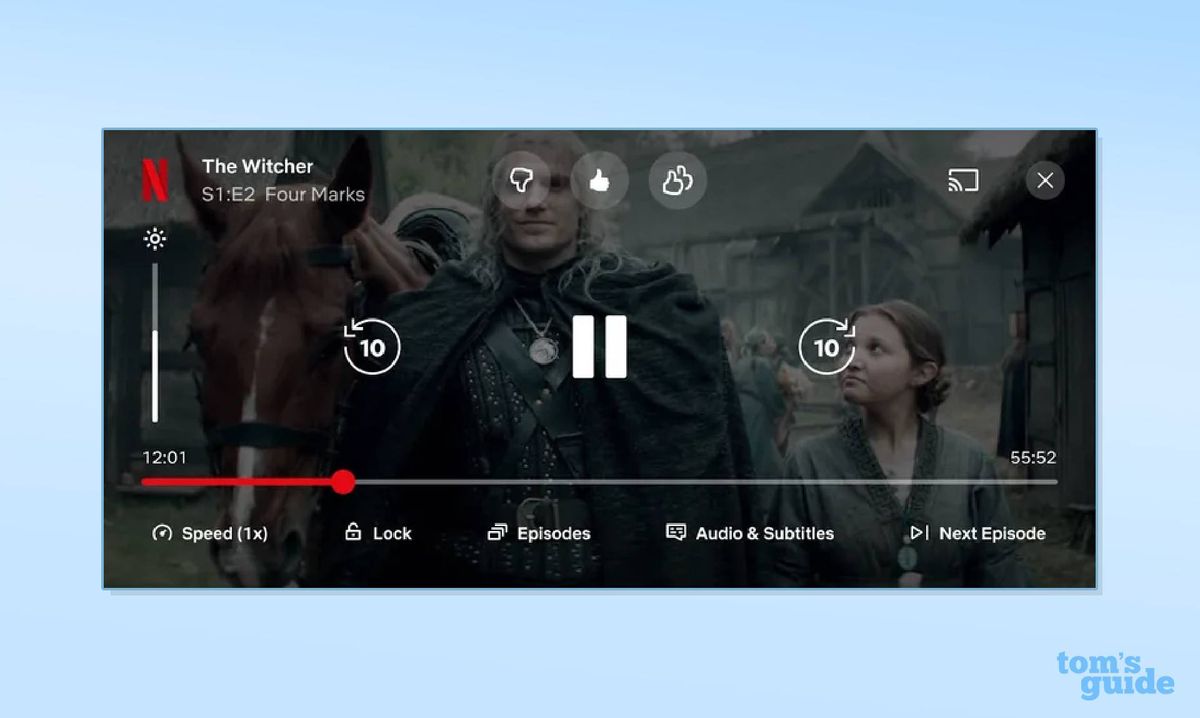Fast forward 10 seconds

click(x=827, y=348)
